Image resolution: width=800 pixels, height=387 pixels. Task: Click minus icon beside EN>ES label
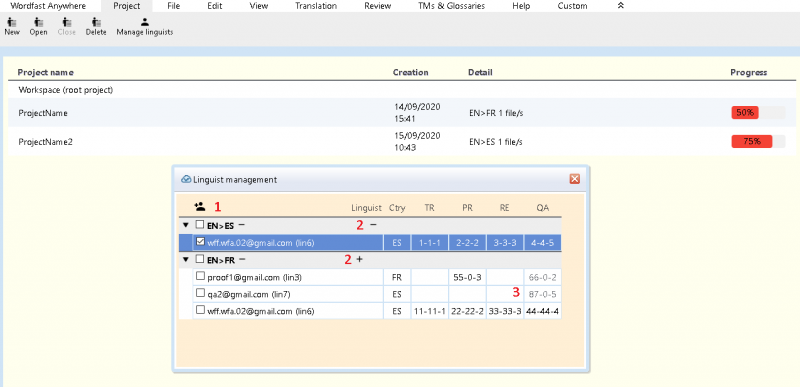pyautogui.click(x=241, y=224)
